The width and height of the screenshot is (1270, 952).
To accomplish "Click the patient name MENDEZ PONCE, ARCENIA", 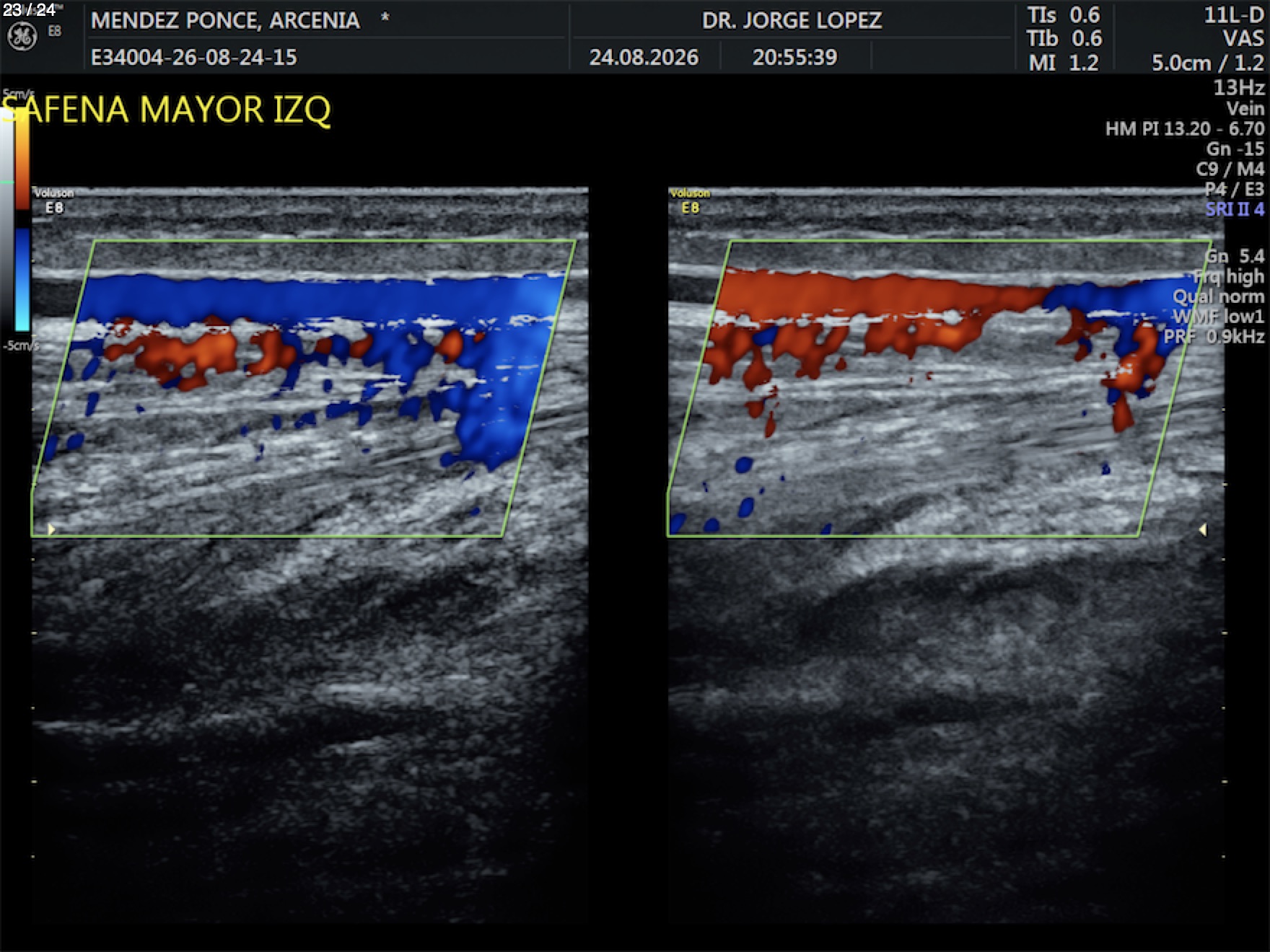I will 225,20.
